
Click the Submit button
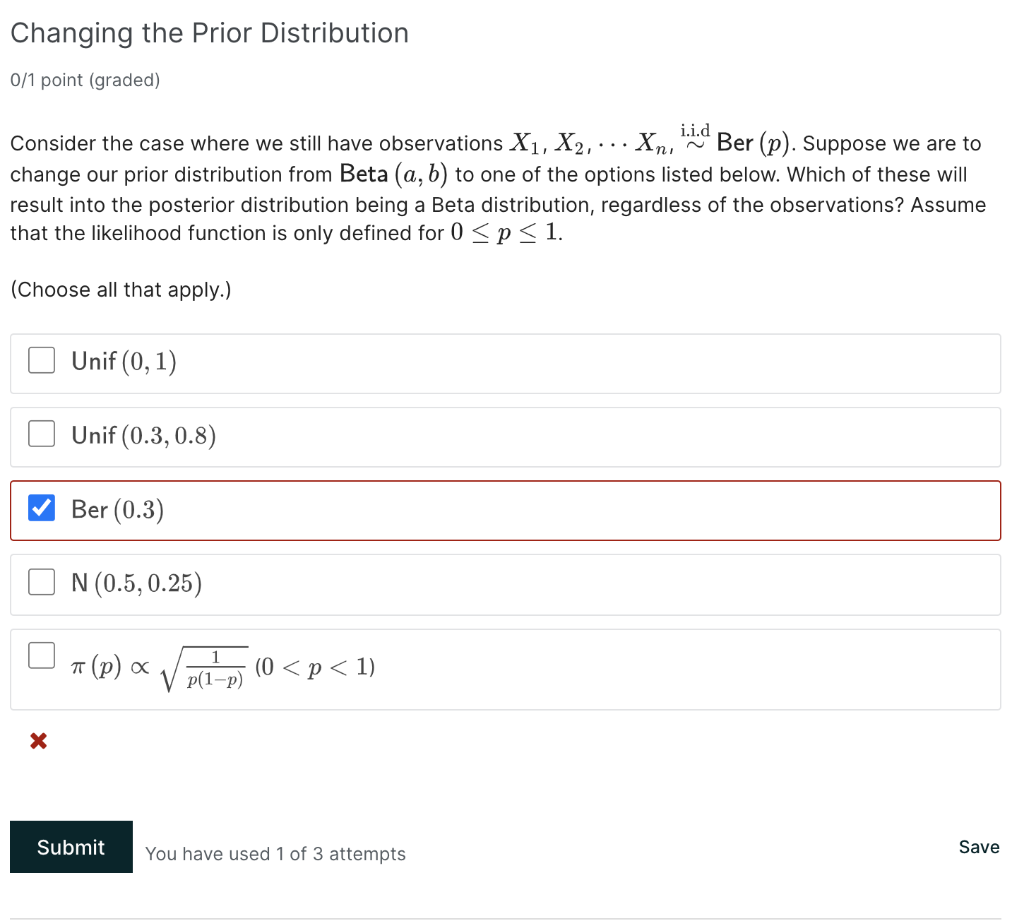pos(71,847)
